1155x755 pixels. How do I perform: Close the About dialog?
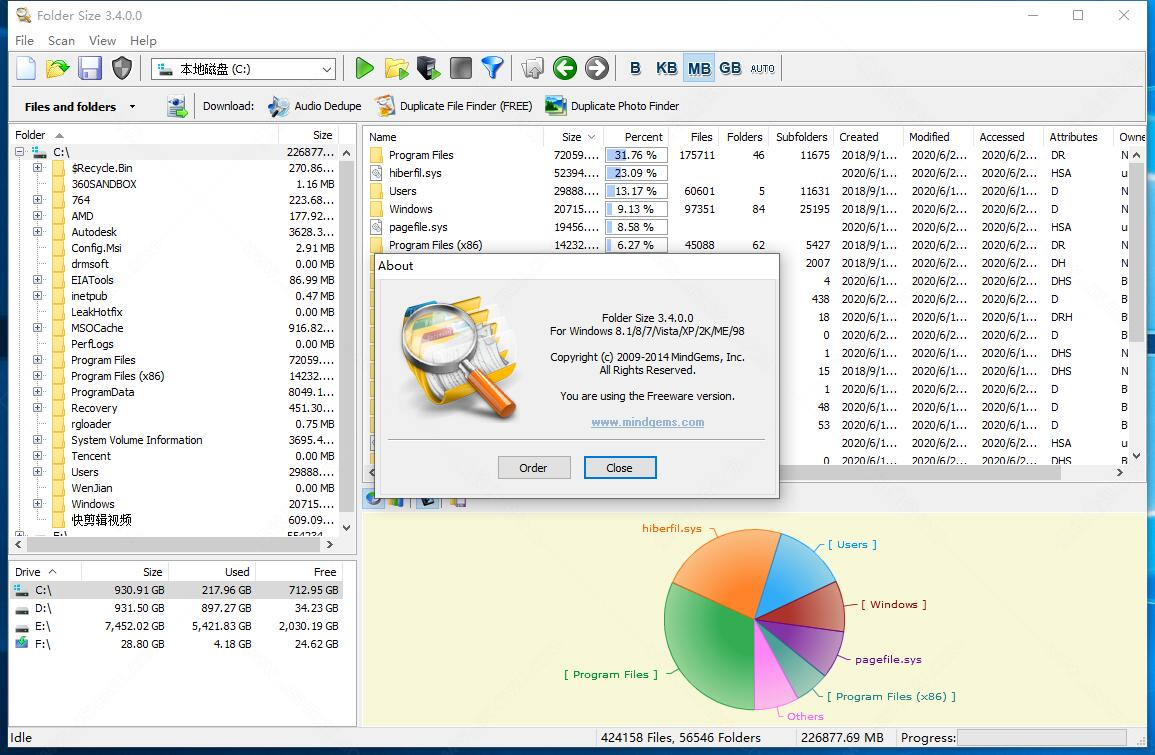(619, 468)
